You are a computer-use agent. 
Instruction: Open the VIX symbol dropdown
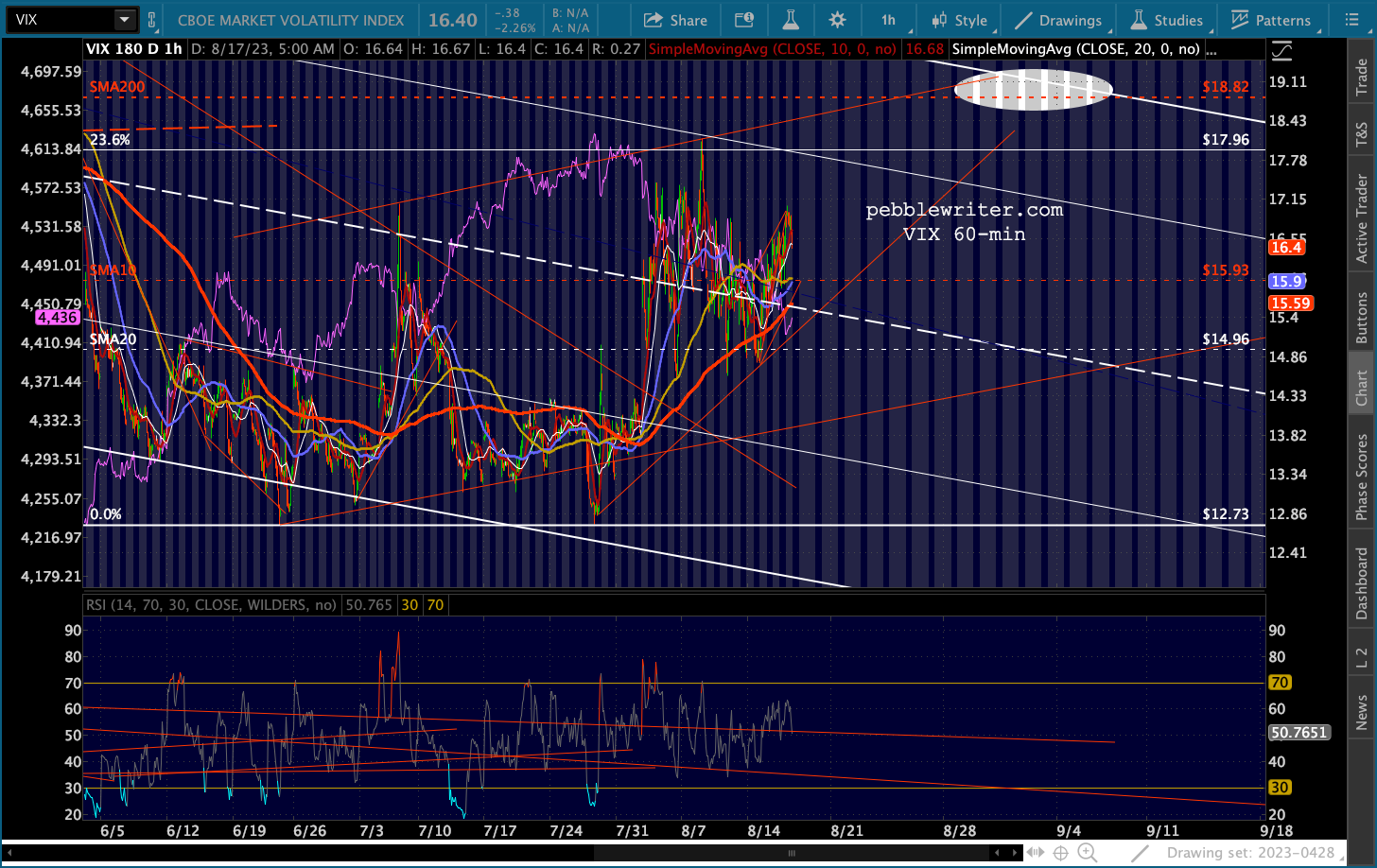(125, 20)
